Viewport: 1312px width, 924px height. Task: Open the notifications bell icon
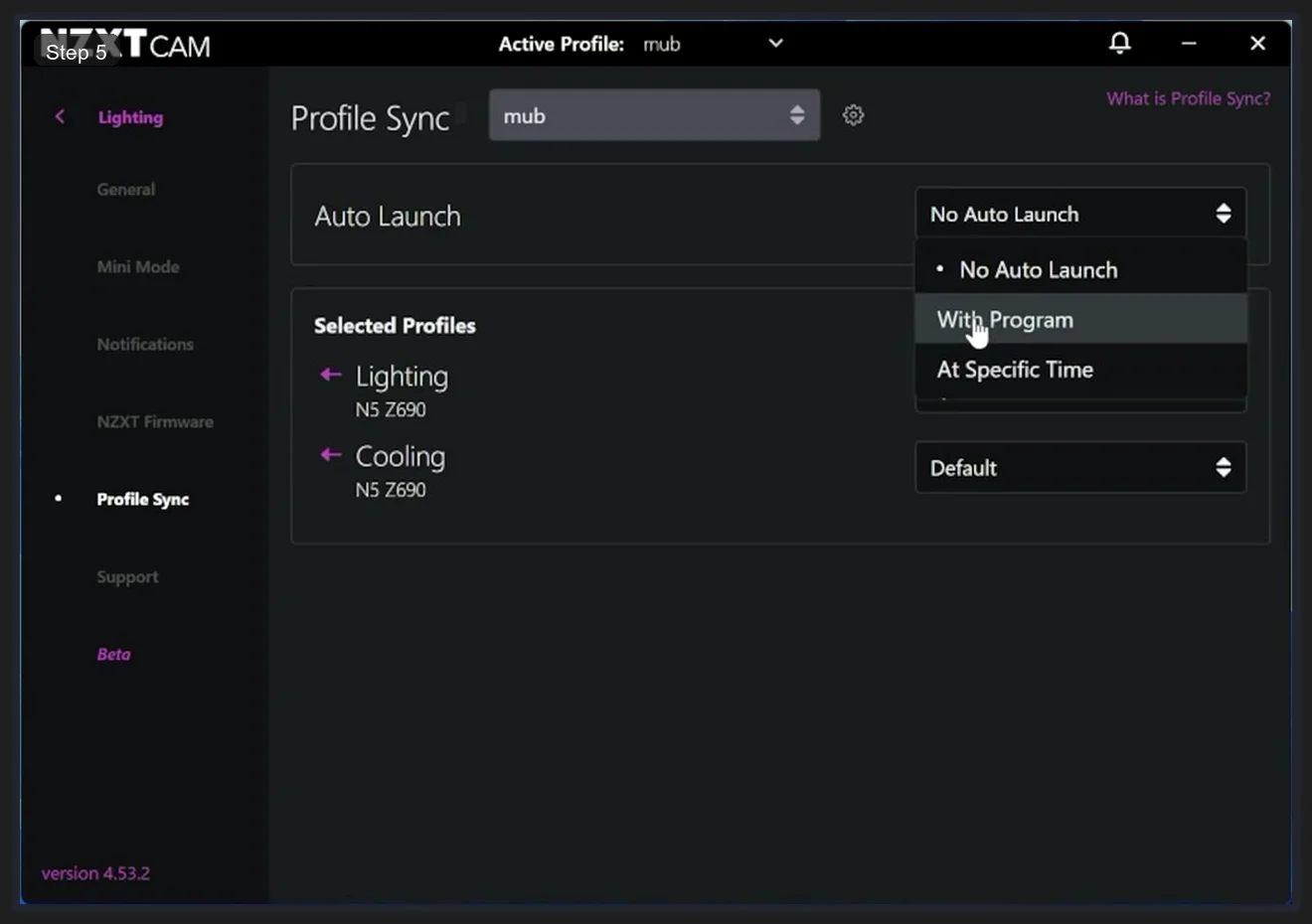(x=1119, y=43)
